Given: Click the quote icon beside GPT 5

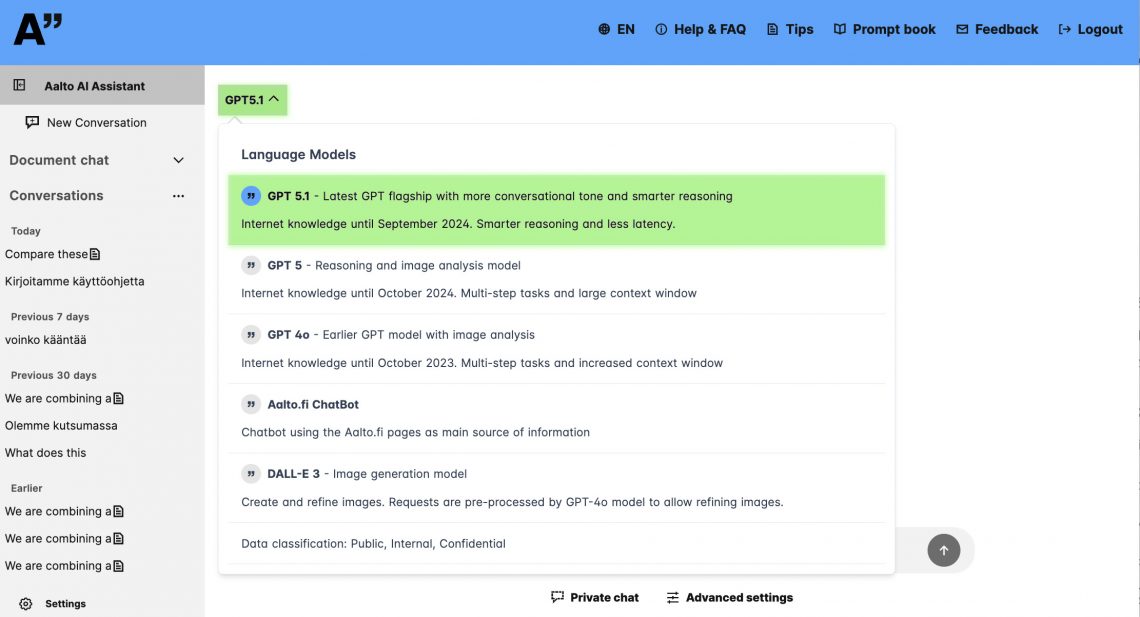Looking at the screenshot, I should 251,265.
